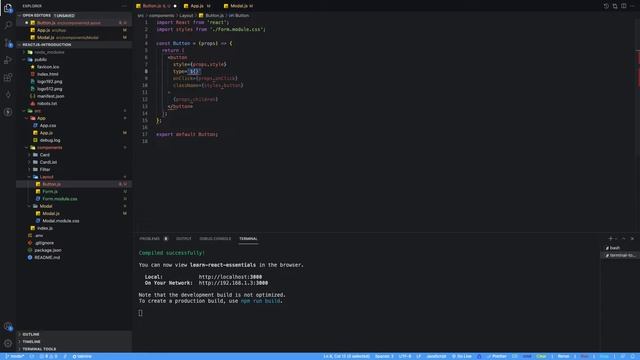Switch to the Modal.js editor tab
Viewport: 640px width, 360px height.
click(239, 6)
